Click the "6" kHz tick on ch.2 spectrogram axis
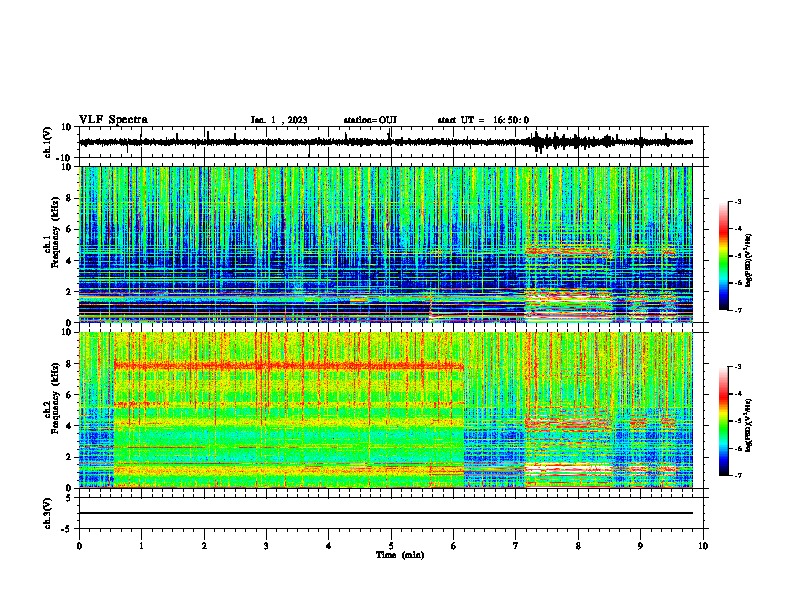Viewport: 792px width, 612px height. (x=70, y=395)
